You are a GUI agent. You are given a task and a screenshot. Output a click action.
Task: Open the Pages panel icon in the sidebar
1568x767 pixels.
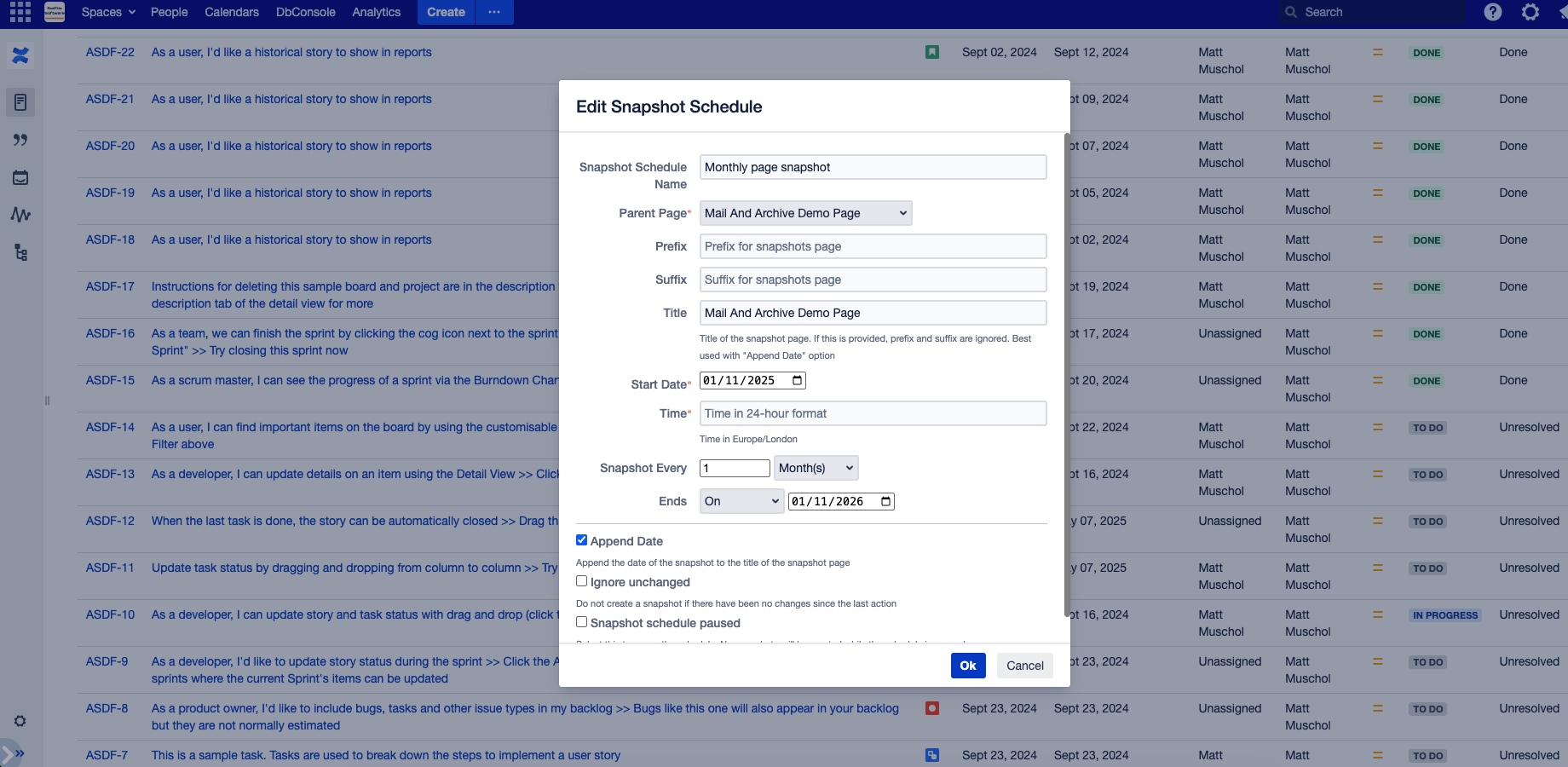click(x=20, y=102)
